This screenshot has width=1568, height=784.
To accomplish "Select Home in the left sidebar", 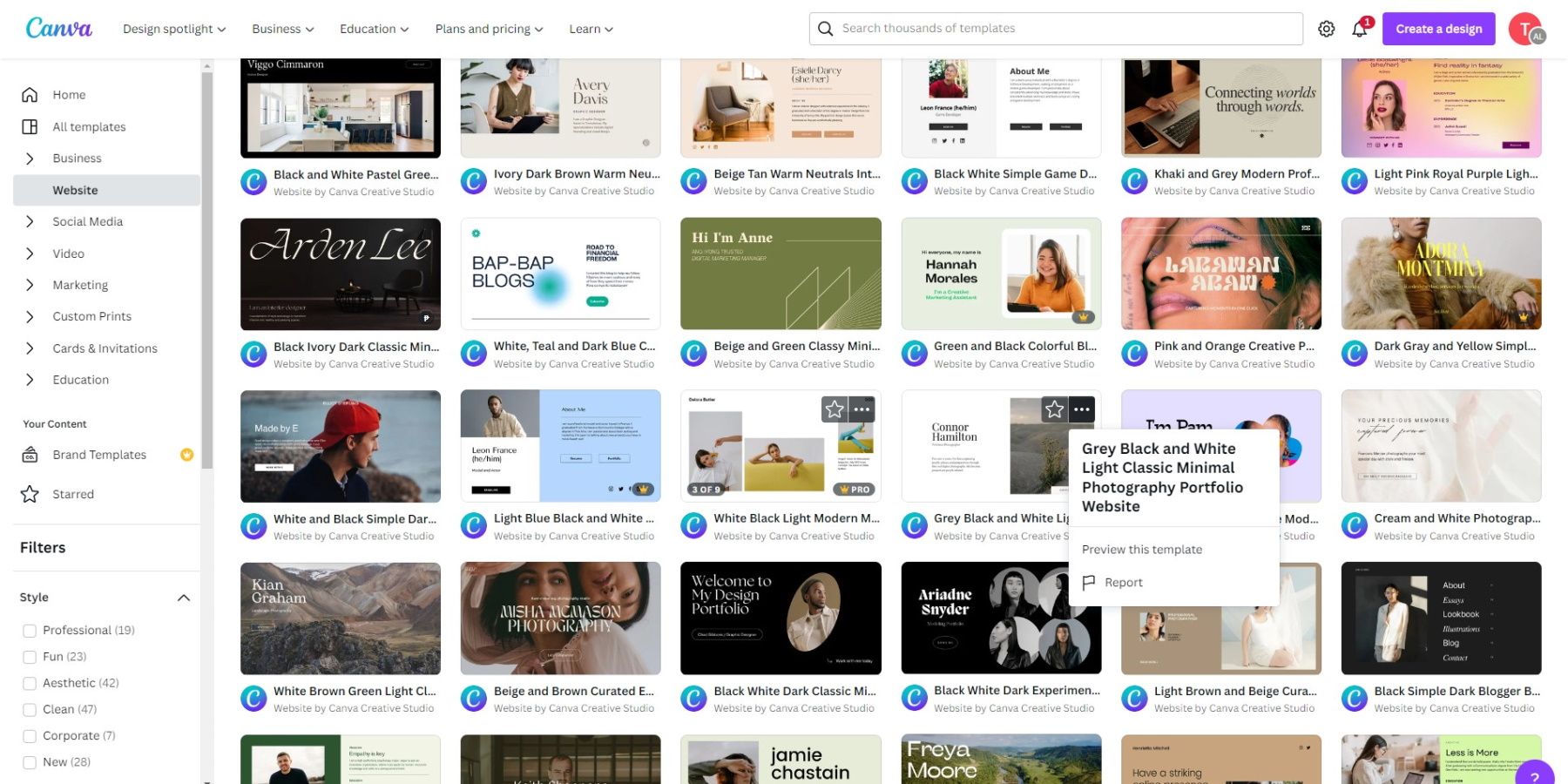I will (69, 94).
